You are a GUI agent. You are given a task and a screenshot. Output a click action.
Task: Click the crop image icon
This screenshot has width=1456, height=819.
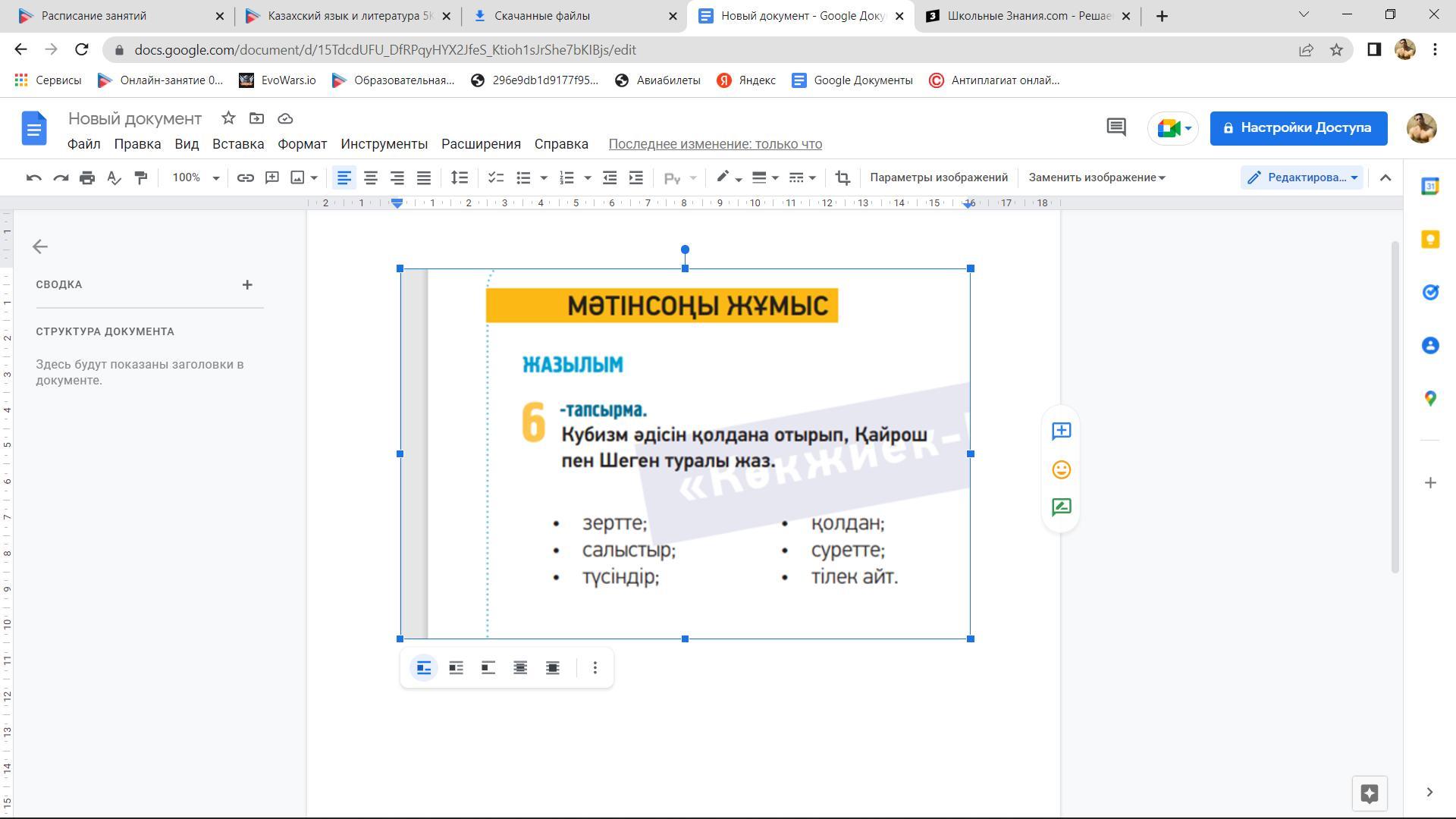pos(842,177)
